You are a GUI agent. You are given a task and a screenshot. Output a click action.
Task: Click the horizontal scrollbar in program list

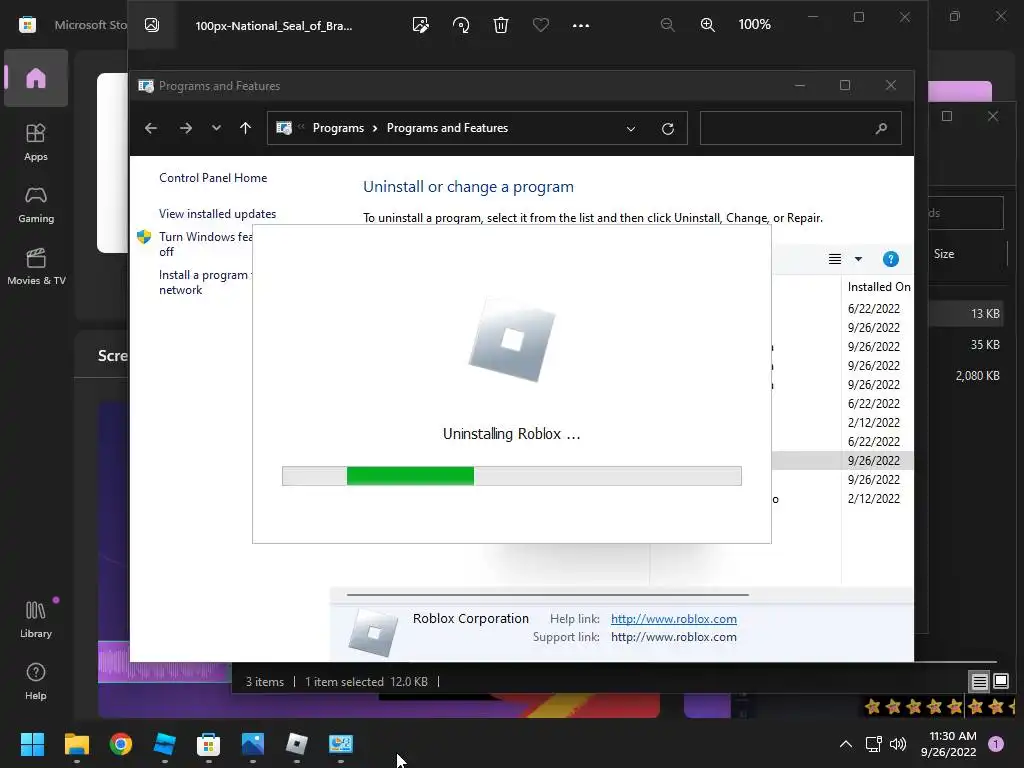(x=548, y=595)
